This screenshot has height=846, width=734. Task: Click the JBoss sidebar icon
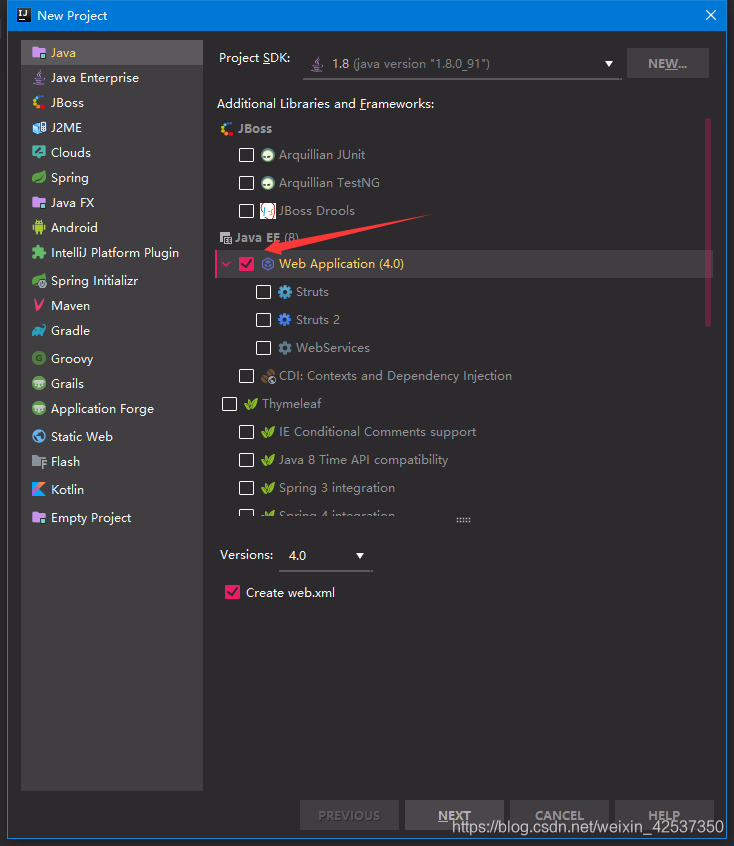point(39,102)
